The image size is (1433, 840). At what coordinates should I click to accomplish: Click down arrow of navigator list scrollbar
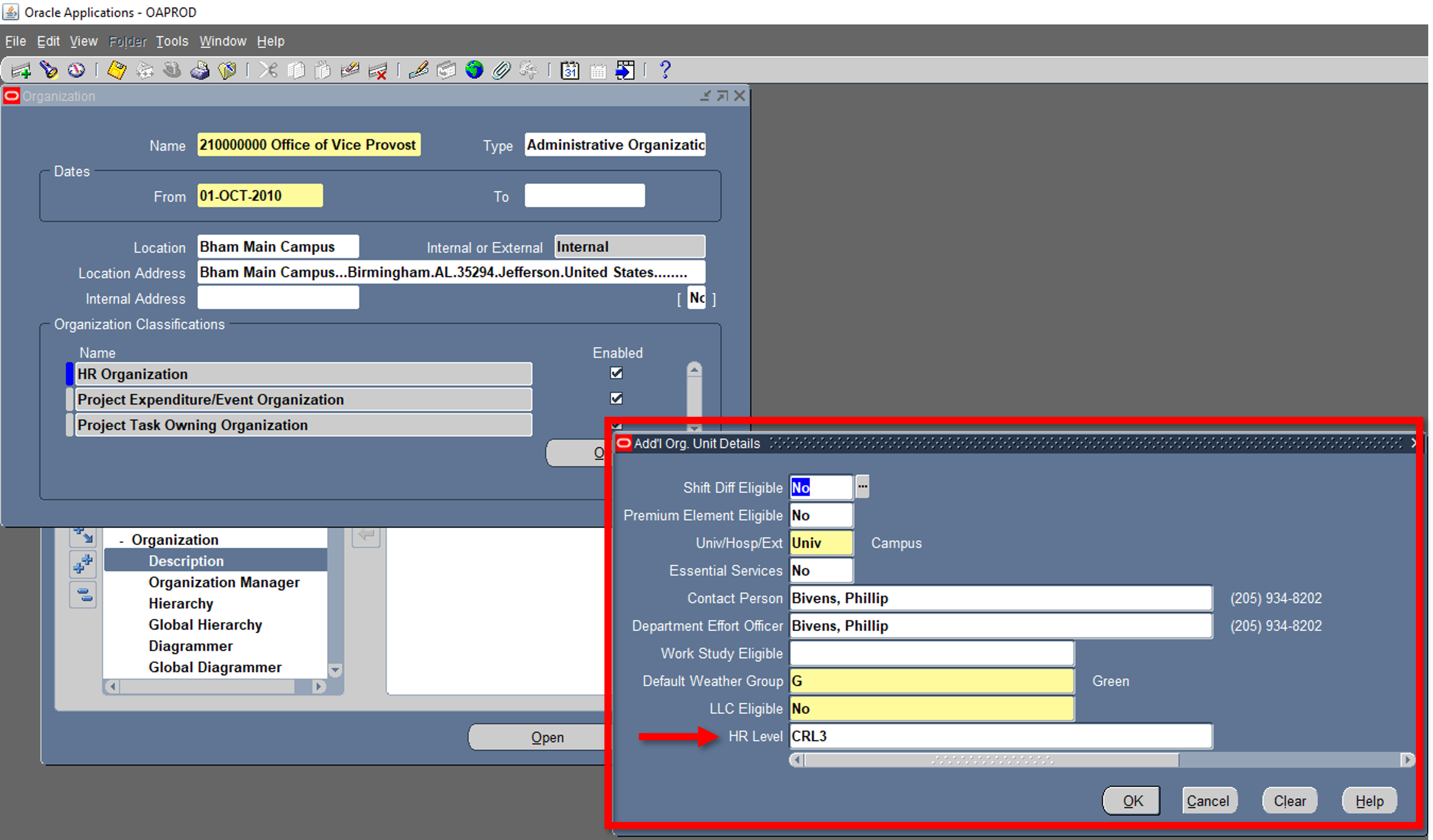335,670
